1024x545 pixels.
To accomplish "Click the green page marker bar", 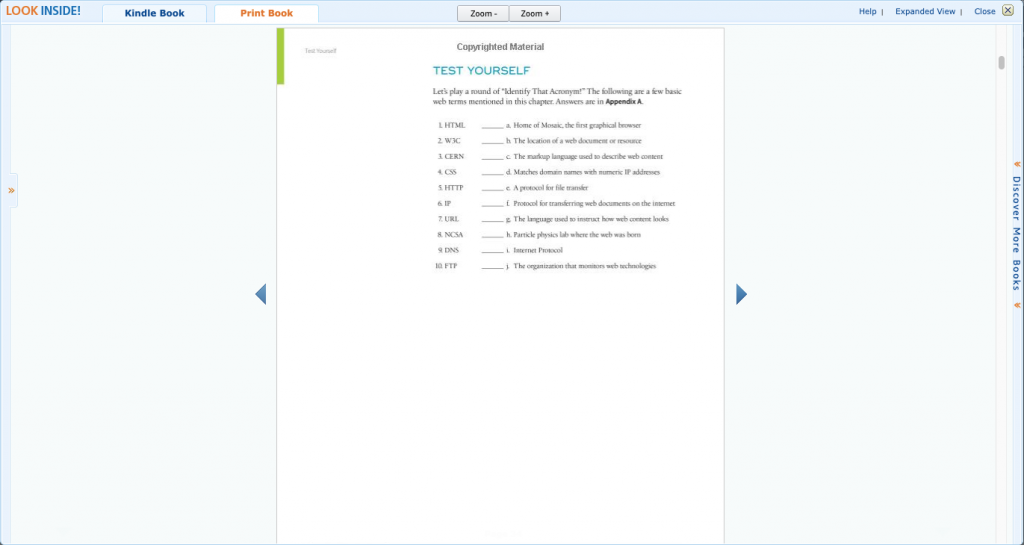I will [x=281, y=57].
